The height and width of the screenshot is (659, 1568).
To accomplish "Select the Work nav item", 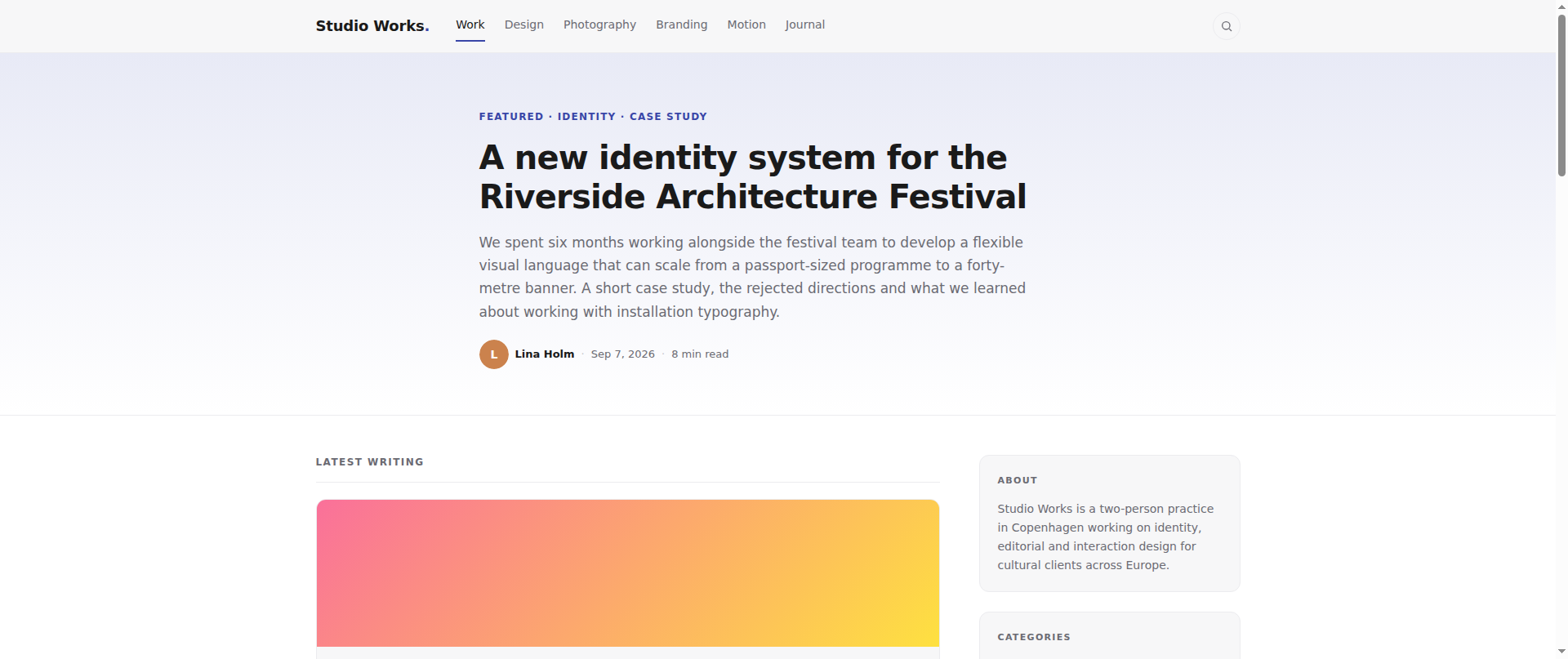I will pos(470,25).
